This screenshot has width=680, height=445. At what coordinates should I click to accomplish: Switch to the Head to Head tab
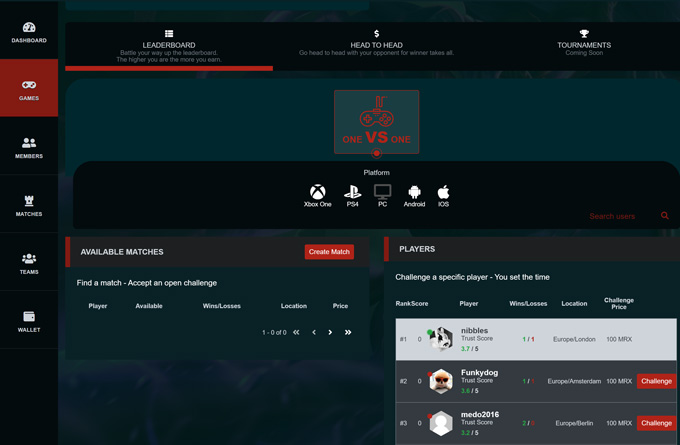376,46
